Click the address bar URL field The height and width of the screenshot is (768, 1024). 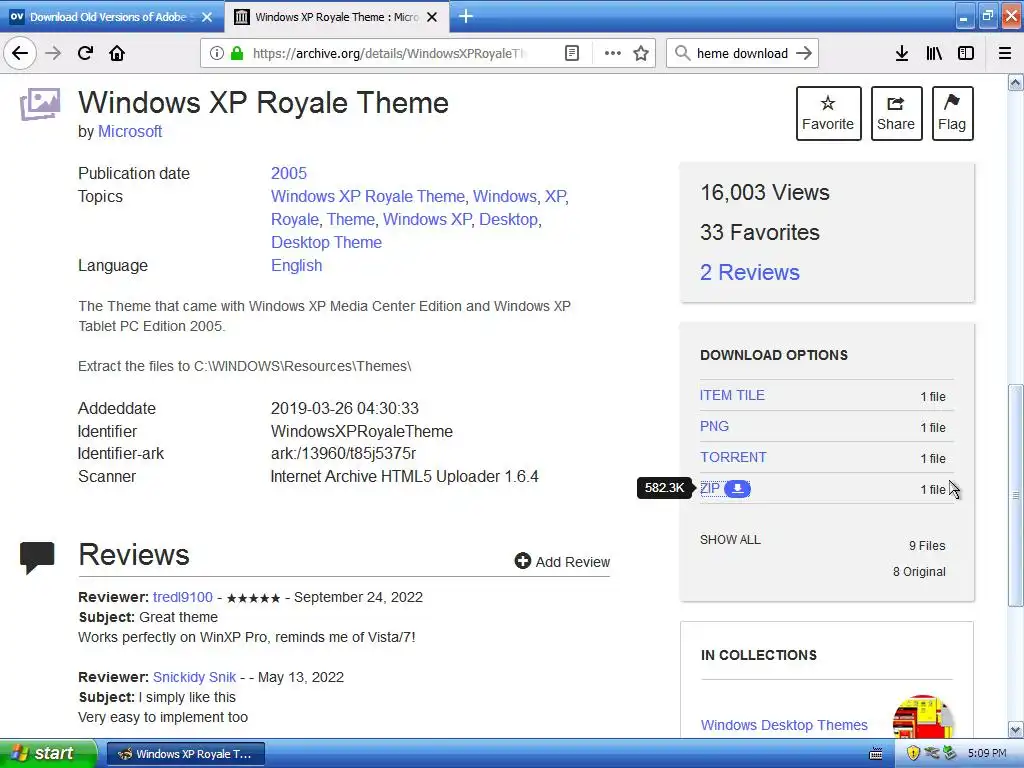point(388,53)
